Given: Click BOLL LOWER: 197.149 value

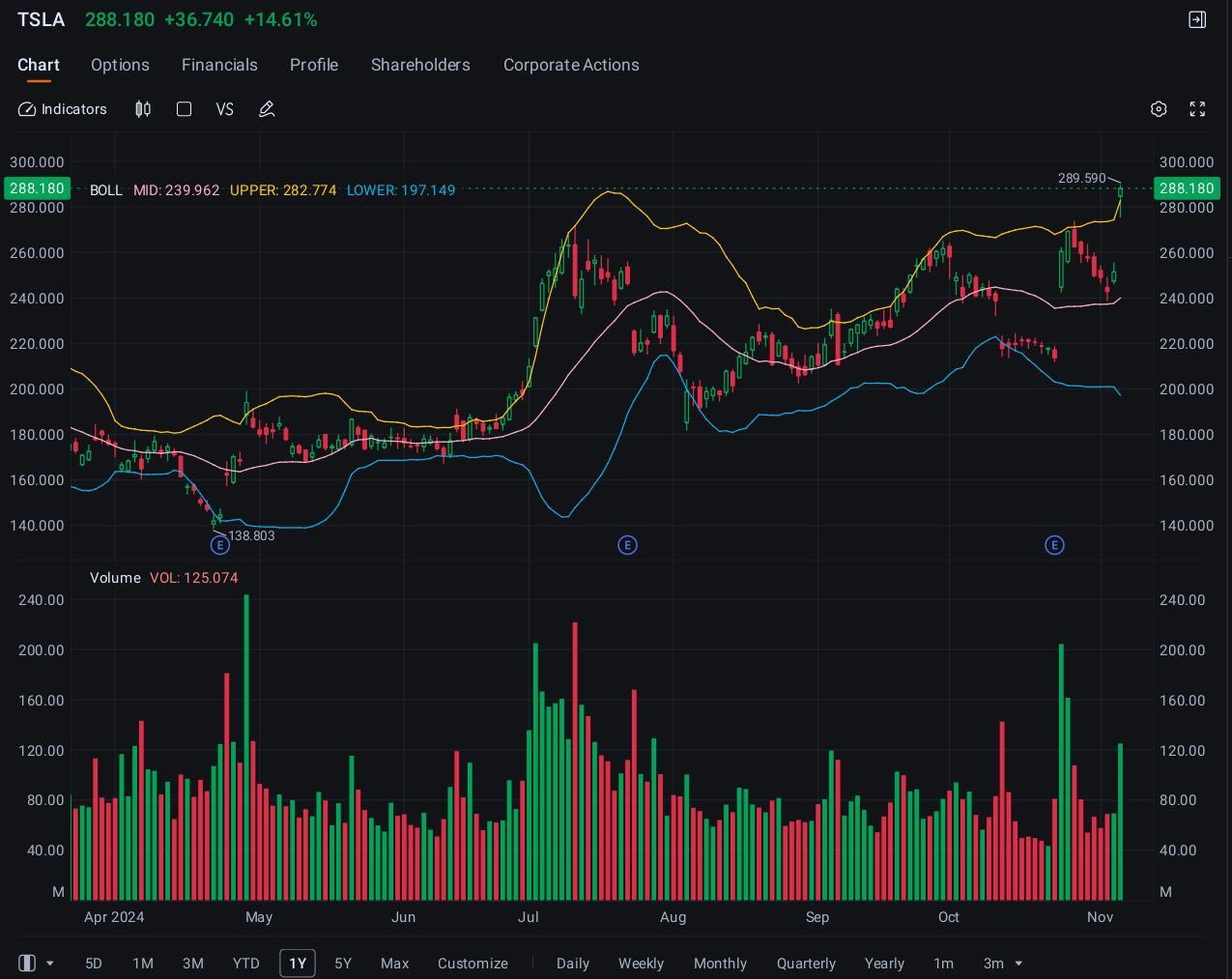Looking at the screenshot, I should [401, 190].
